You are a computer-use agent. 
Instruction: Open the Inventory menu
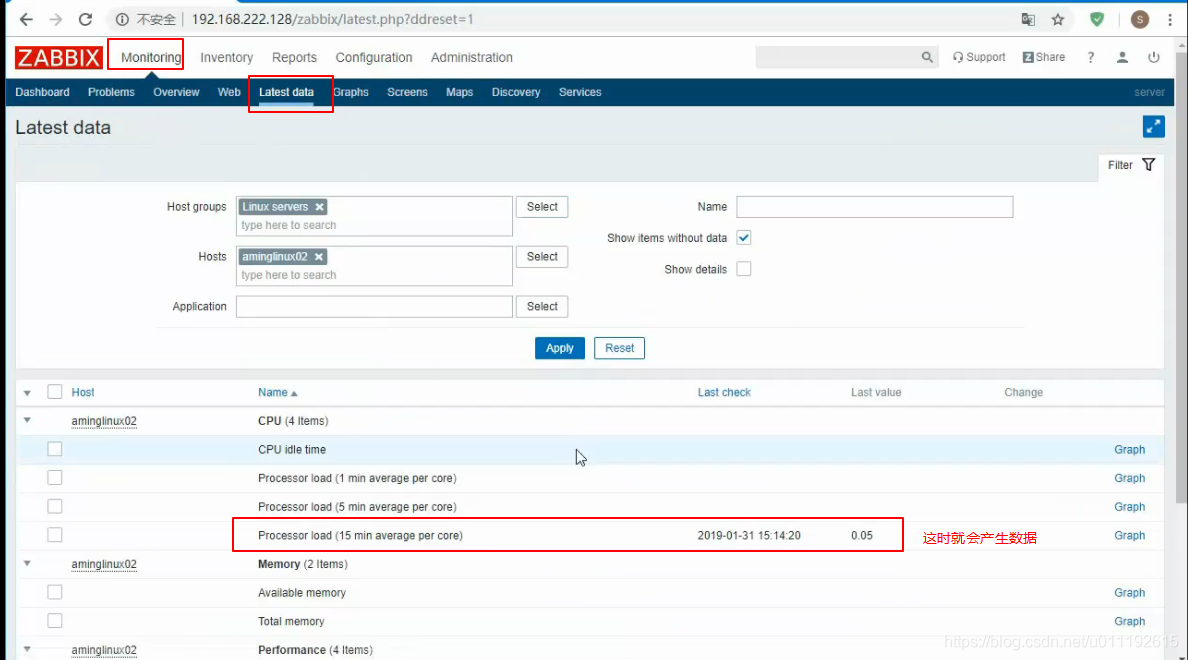[227, 58]
